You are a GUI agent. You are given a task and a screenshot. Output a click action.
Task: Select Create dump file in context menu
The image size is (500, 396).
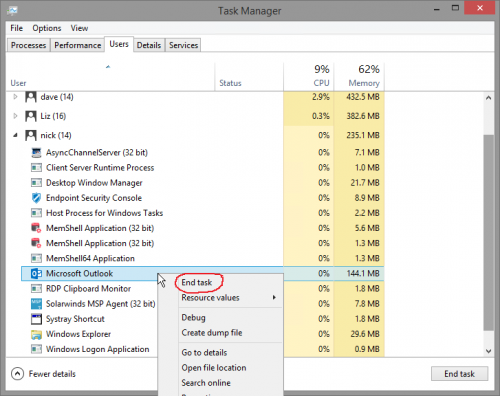pyautogui.click(x=212, y=333)
